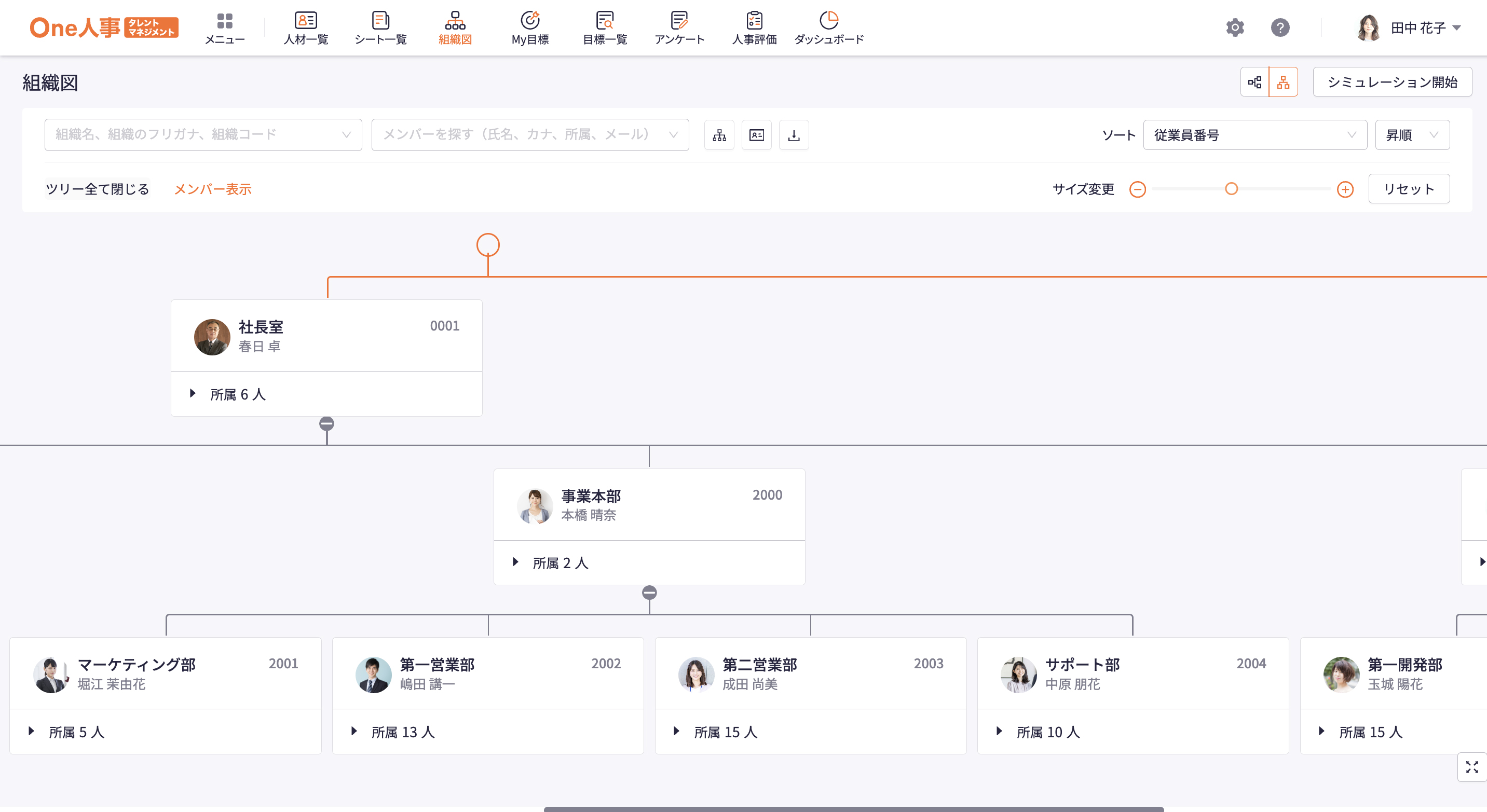The height and width of the screenshot is (812, 1487).
Task: Open 人材一覧 in top navigation
Action: (x=306, y=27)
